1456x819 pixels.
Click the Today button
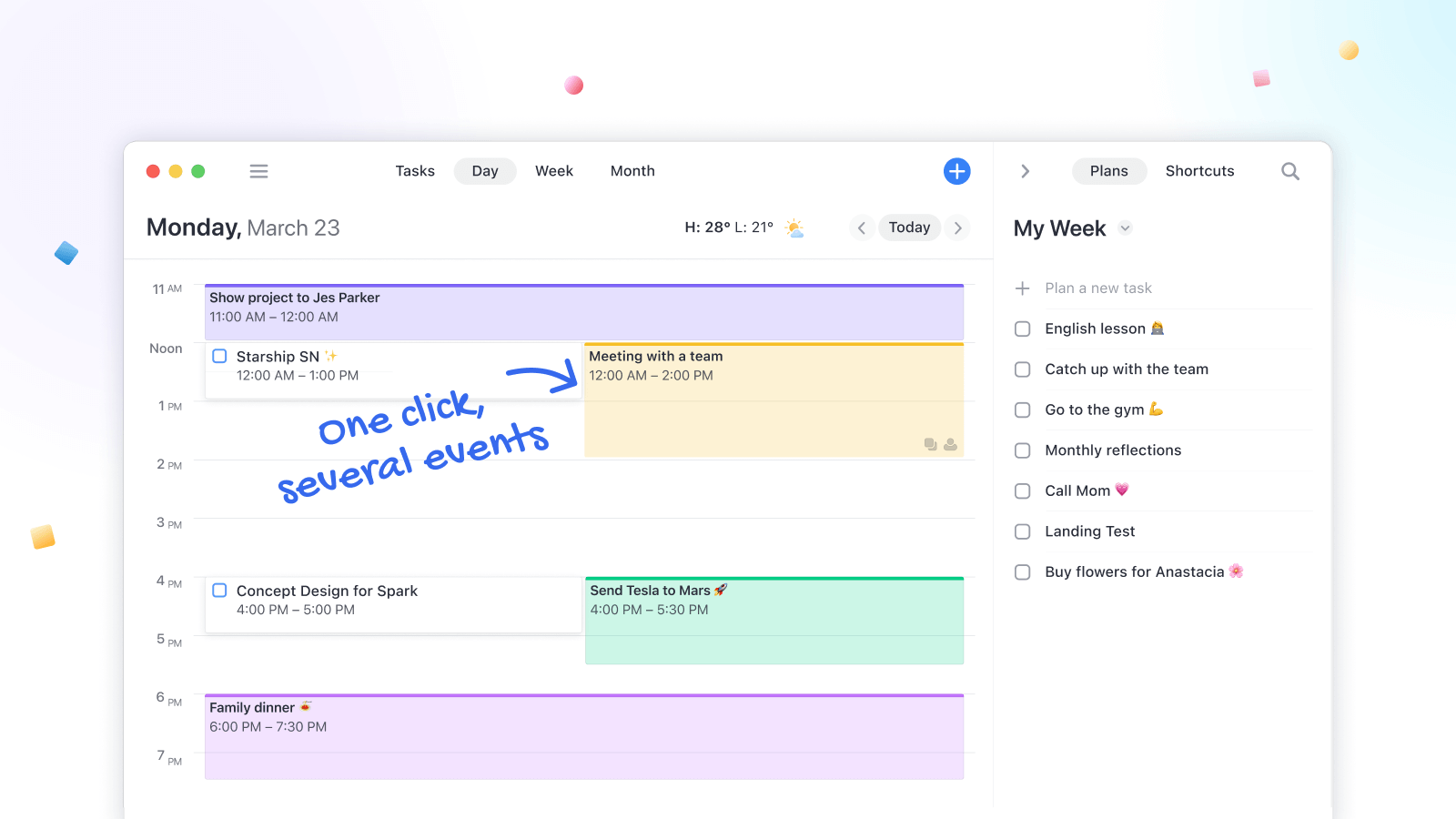tap(909, 227)
